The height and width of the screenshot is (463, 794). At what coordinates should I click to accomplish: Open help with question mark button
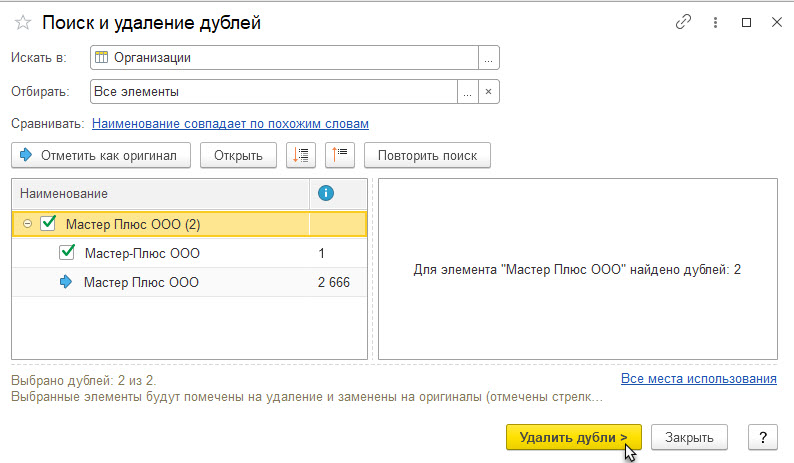762,437
